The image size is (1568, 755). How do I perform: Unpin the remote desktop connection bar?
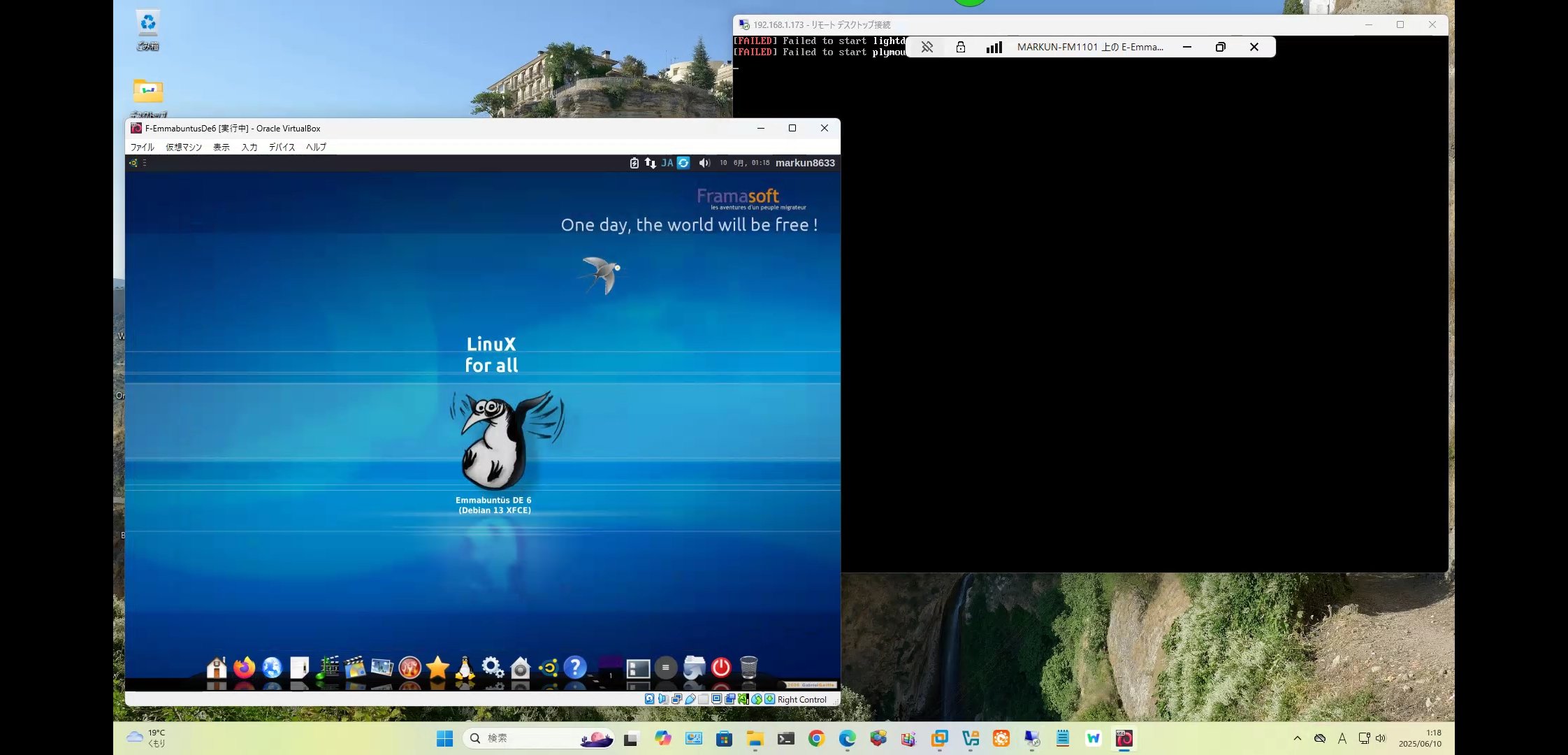[x=927, y=47]
